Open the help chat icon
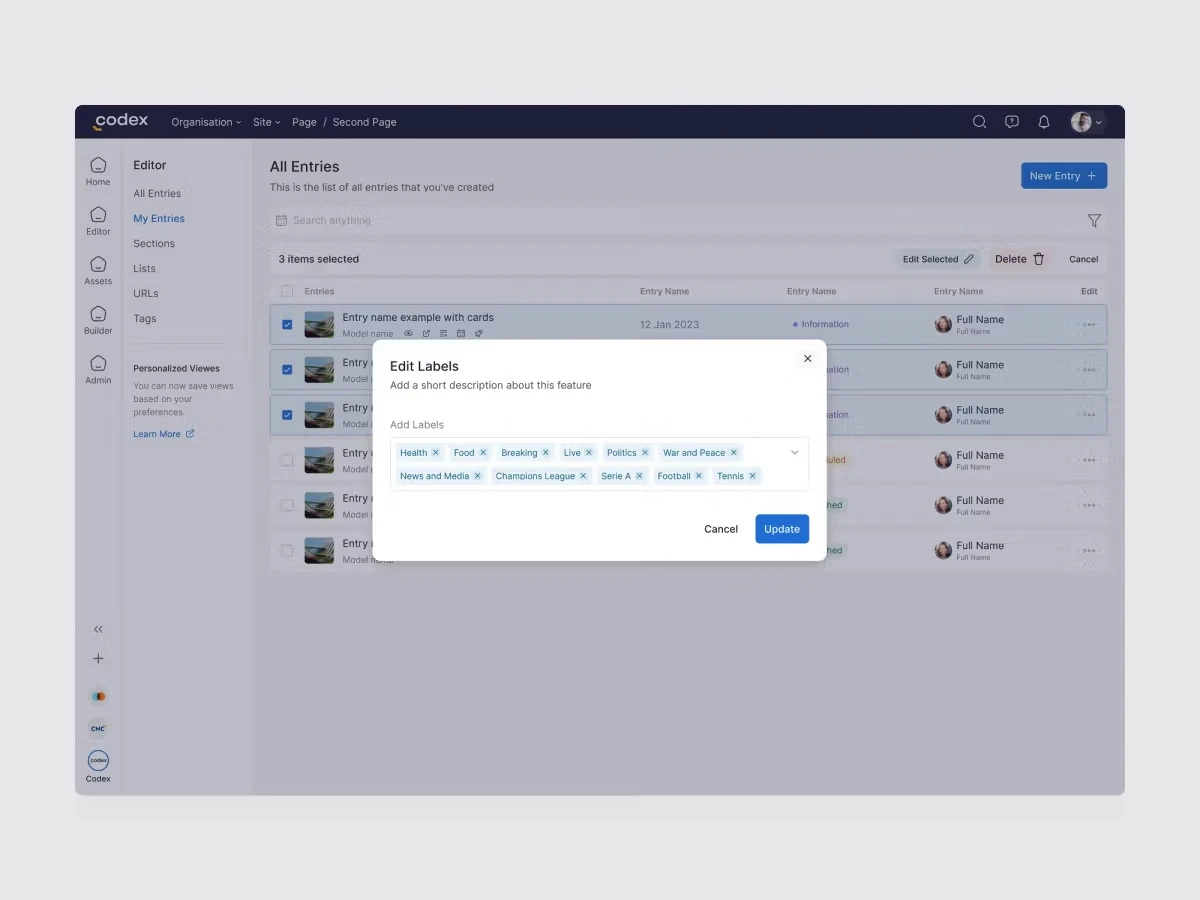 click(x=1012, y=122)
